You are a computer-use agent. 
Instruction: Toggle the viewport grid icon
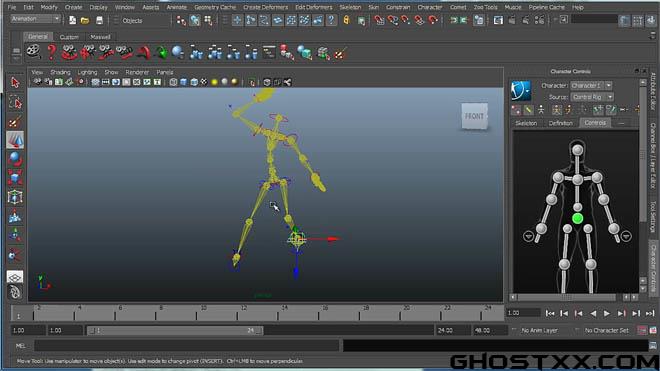click(96, 82)
